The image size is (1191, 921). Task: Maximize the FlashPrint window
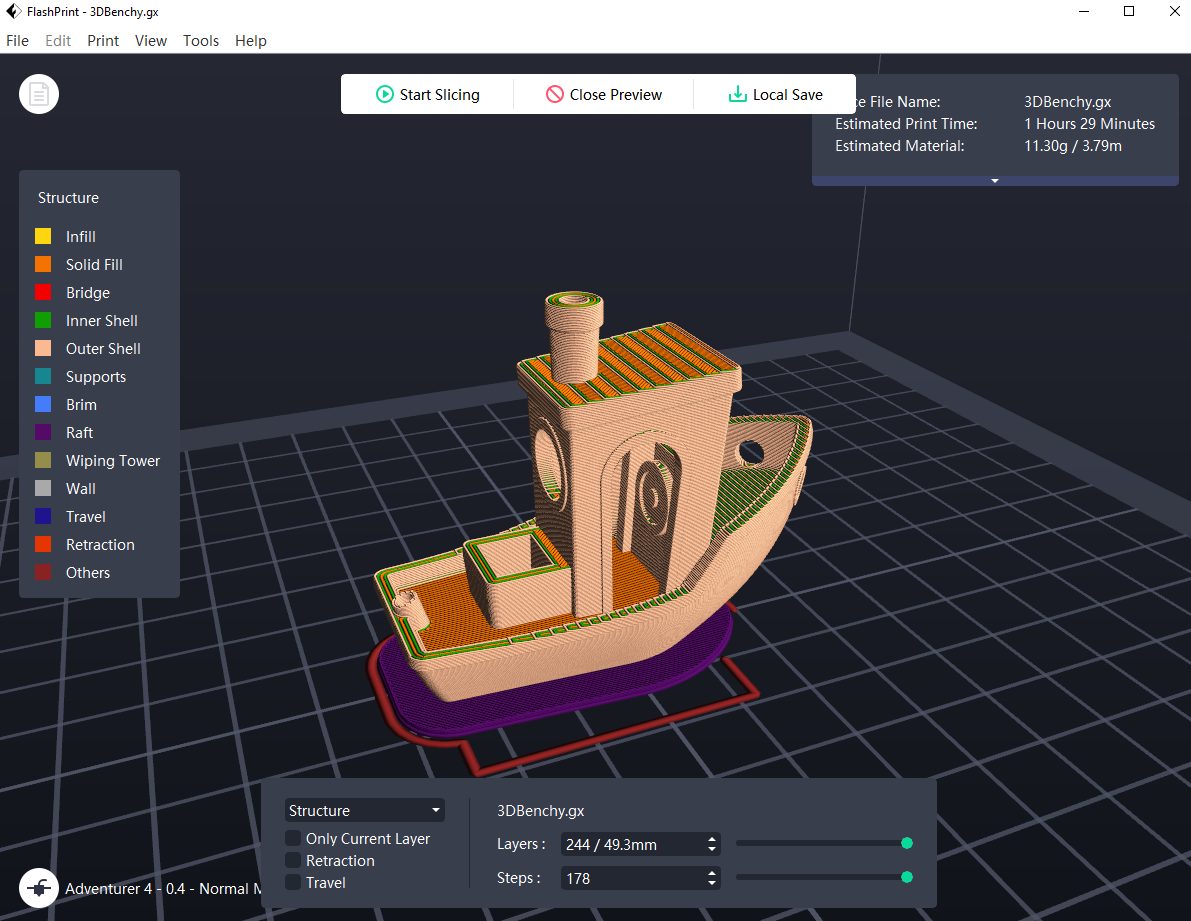click(1129, 11)
